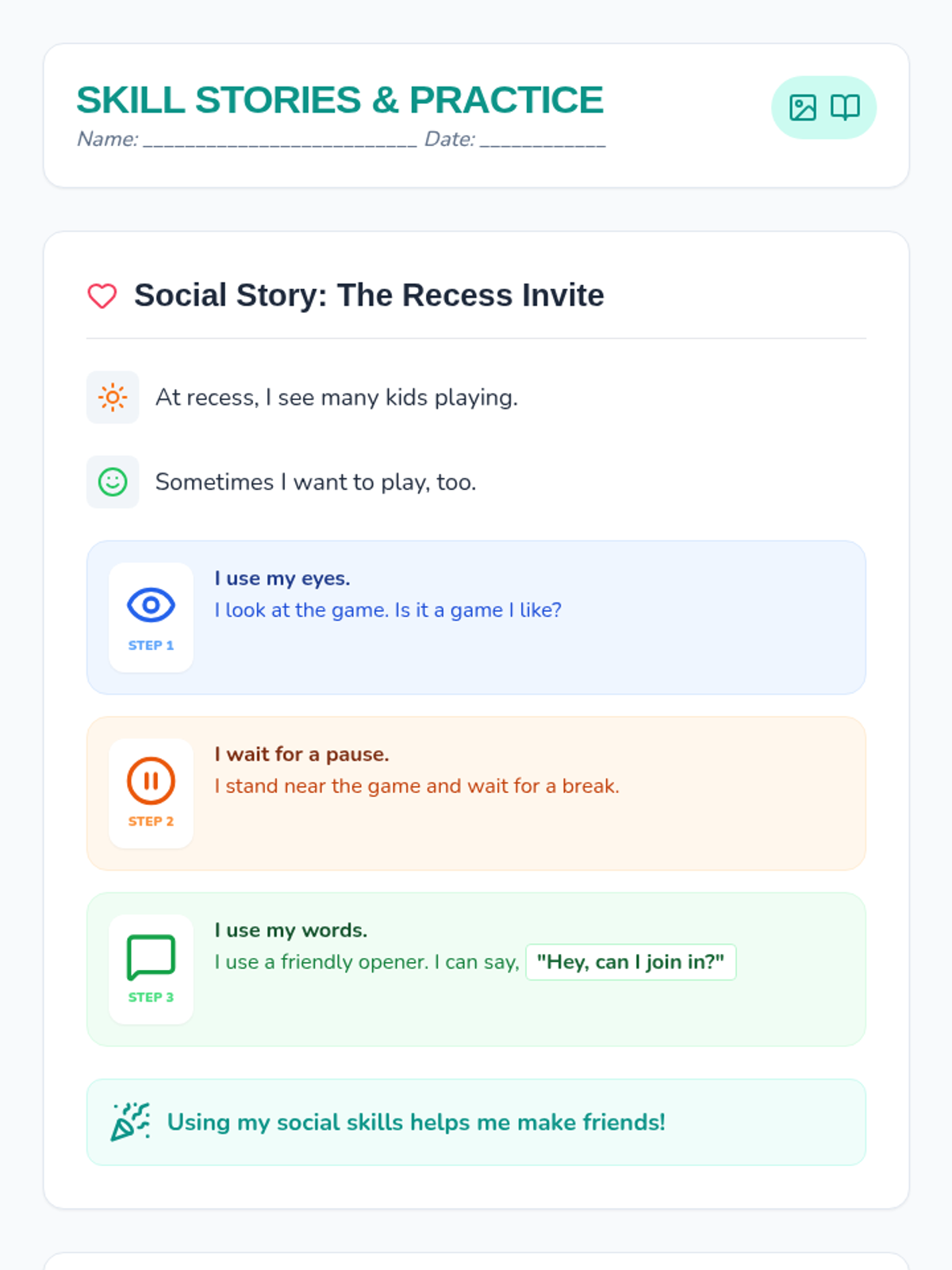Click "Social Story: The Recess Invite" heading

point(369,295)
